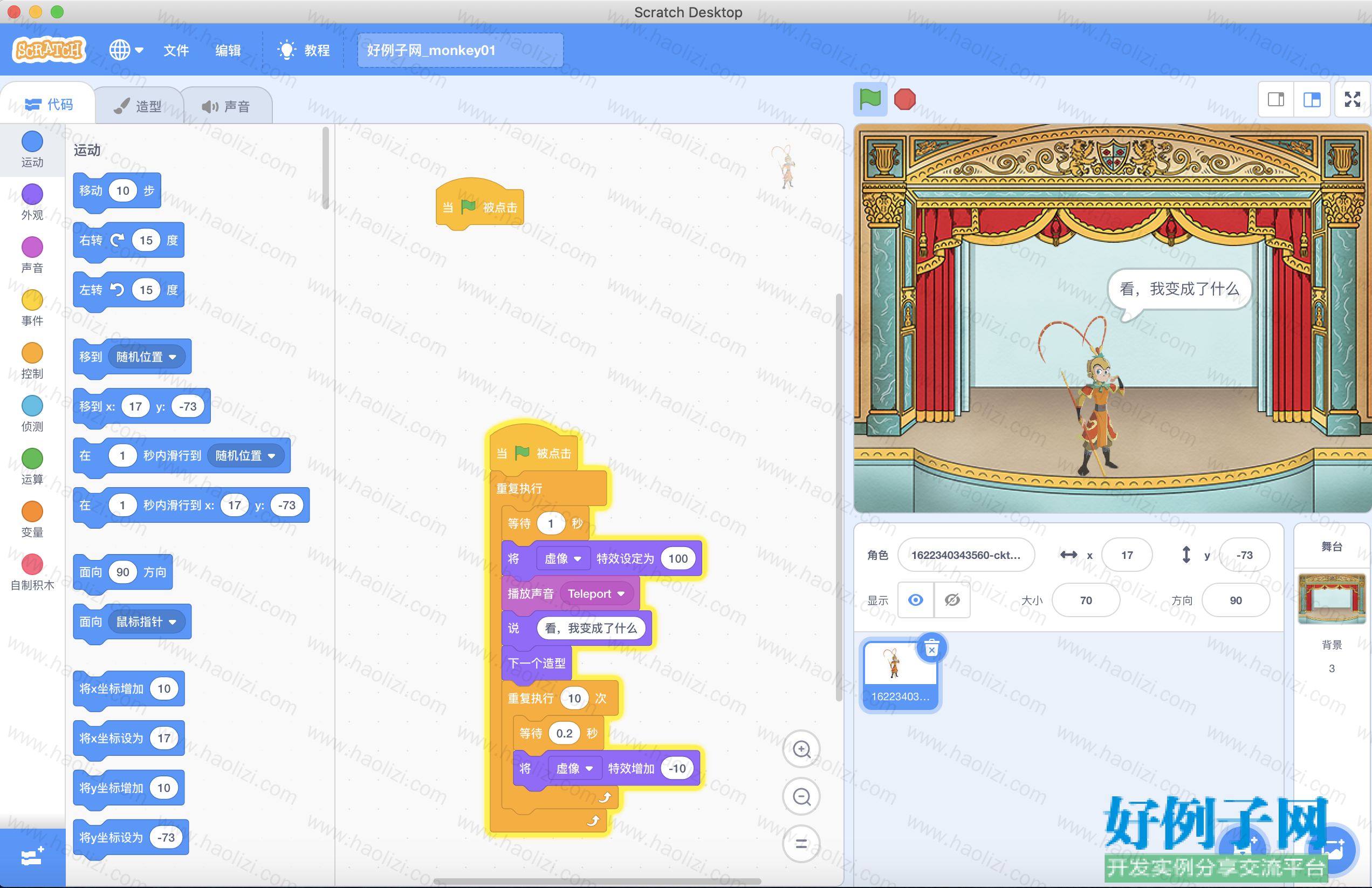Viewport: 1372px width, 888px height.
Task: Click the sprite 方向 direction field
Action: point(1236,600)
